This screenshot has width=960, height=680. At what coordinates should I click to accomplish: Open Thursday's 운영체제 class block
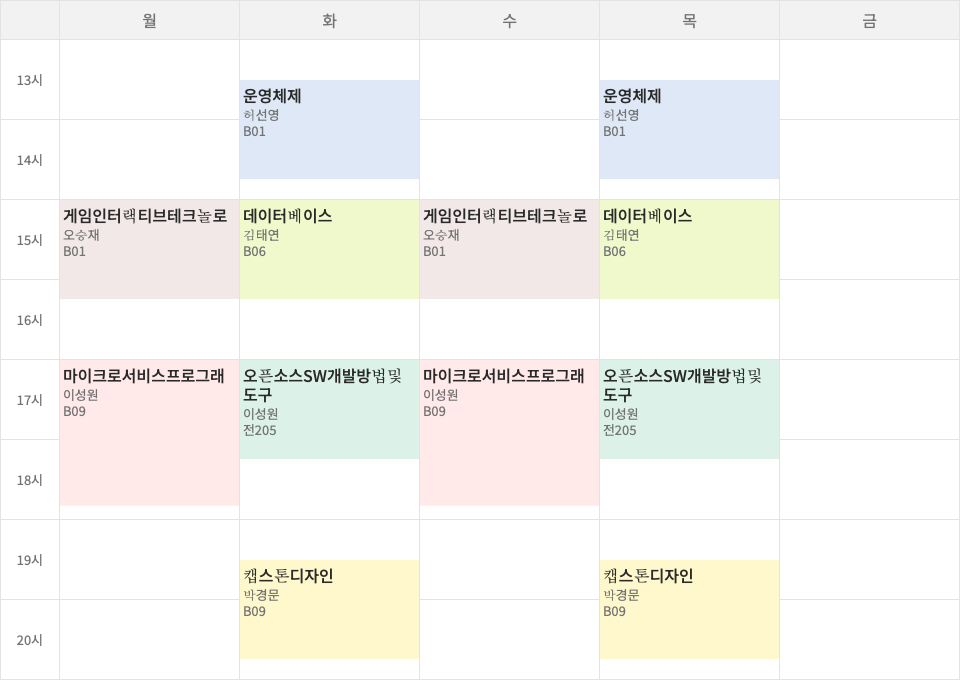click(689, 129)
